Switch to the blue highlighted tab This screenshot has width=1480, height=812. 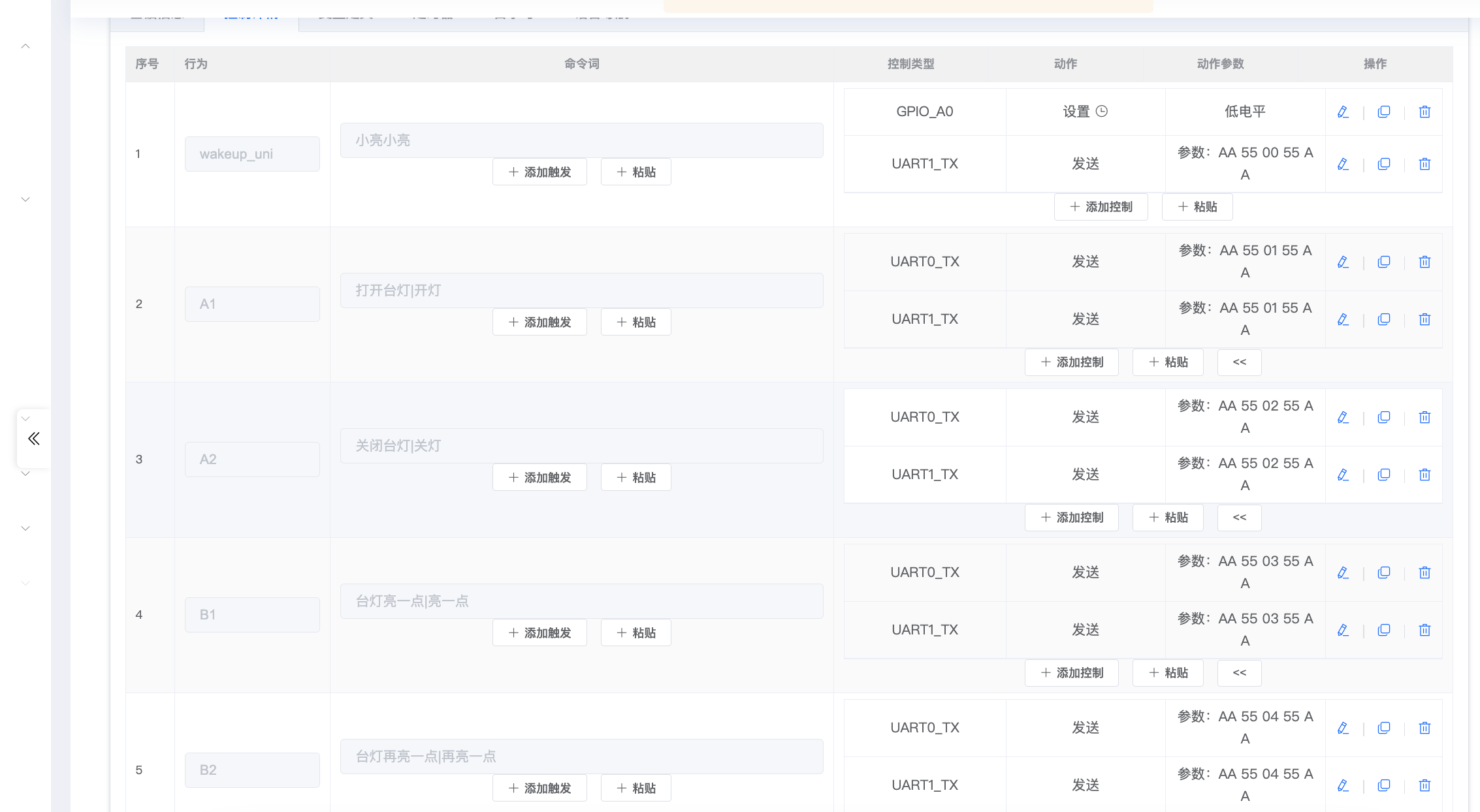[251, 13]
